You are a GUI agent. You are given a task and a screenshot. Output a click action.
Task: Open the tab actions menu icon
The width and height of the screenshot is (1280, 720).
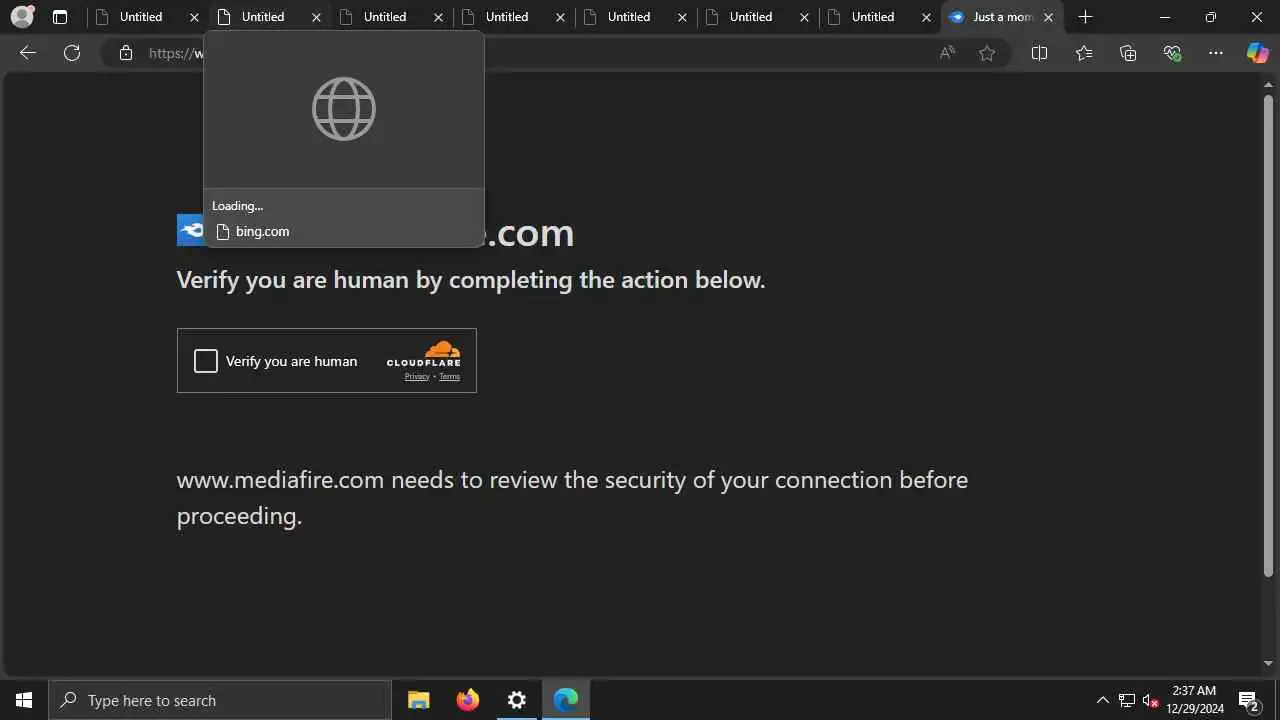(60, 17)
